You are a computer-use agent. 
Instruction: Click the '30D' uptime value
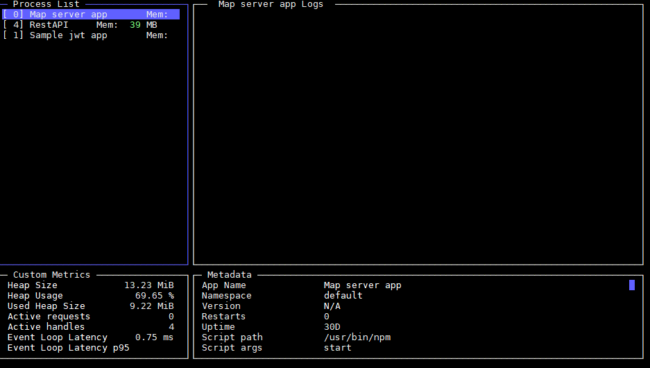pyautogui.click(x=332, y=327)
